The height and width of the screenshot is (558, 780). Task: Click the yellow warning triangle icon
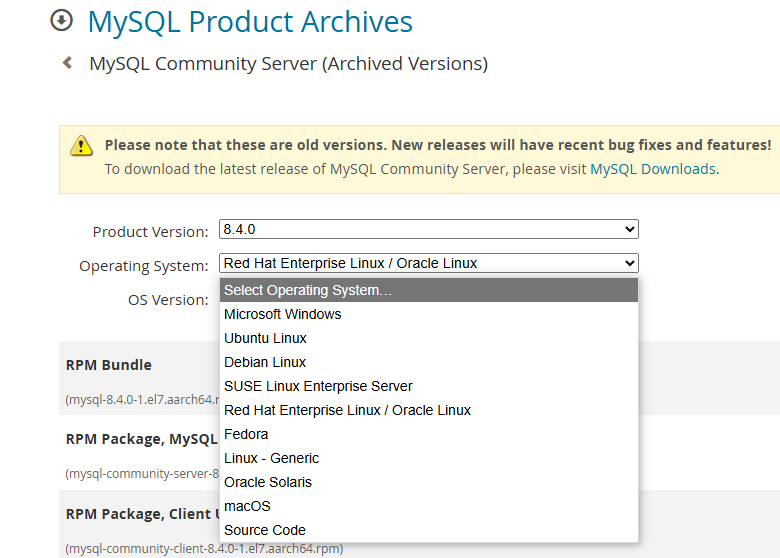click(81, 146)
